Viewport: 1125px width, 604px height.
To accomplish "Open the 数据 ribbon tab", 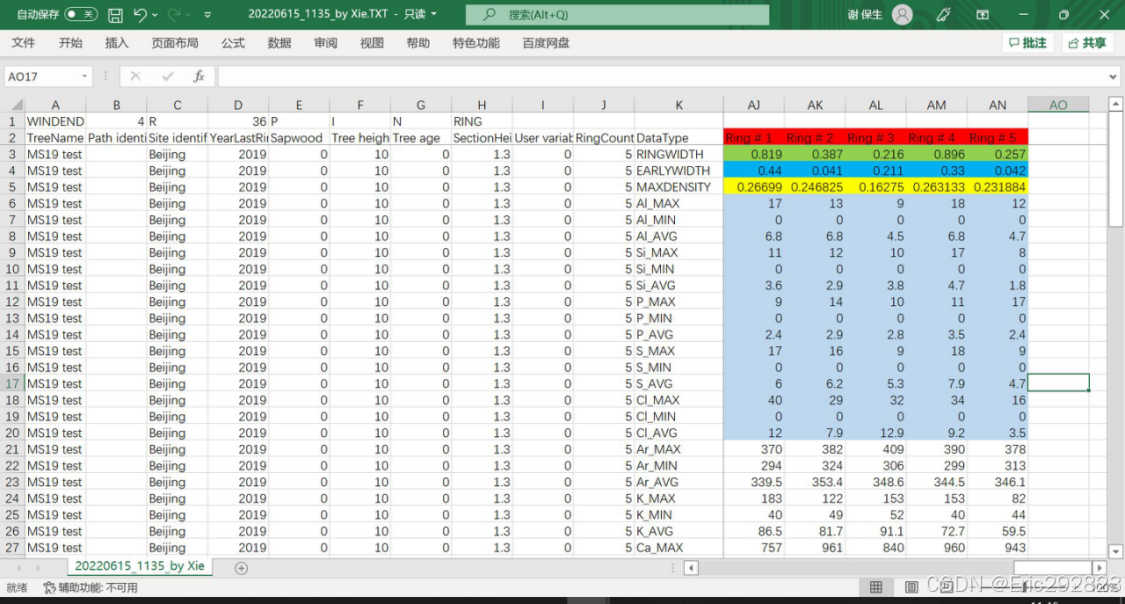I will (279, 43).
